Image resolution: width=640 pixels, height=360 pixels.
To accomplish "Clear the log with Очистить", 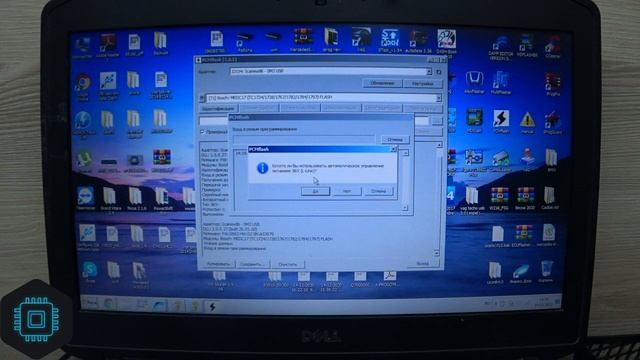I will pyautogui.click(x=288, y=264).
